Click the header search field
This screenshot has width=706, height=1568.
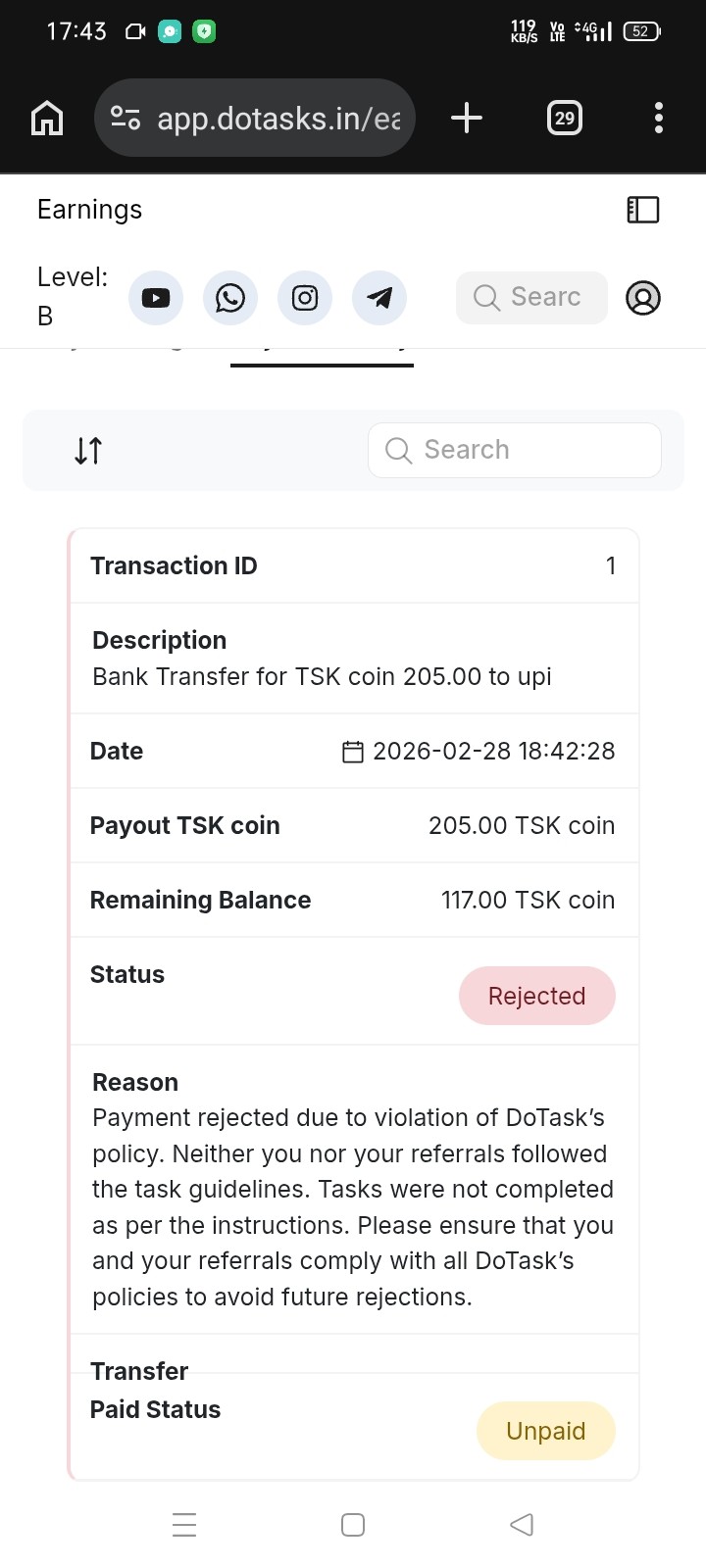(x=531, y=298)
